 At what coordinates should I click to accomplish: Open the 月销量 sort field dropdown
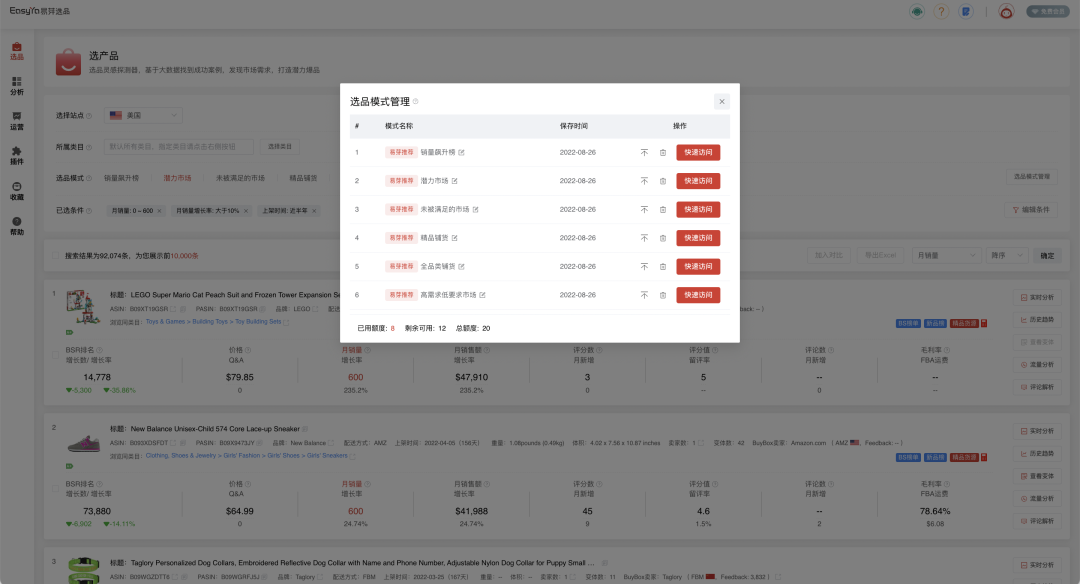[x=946, y=256]
